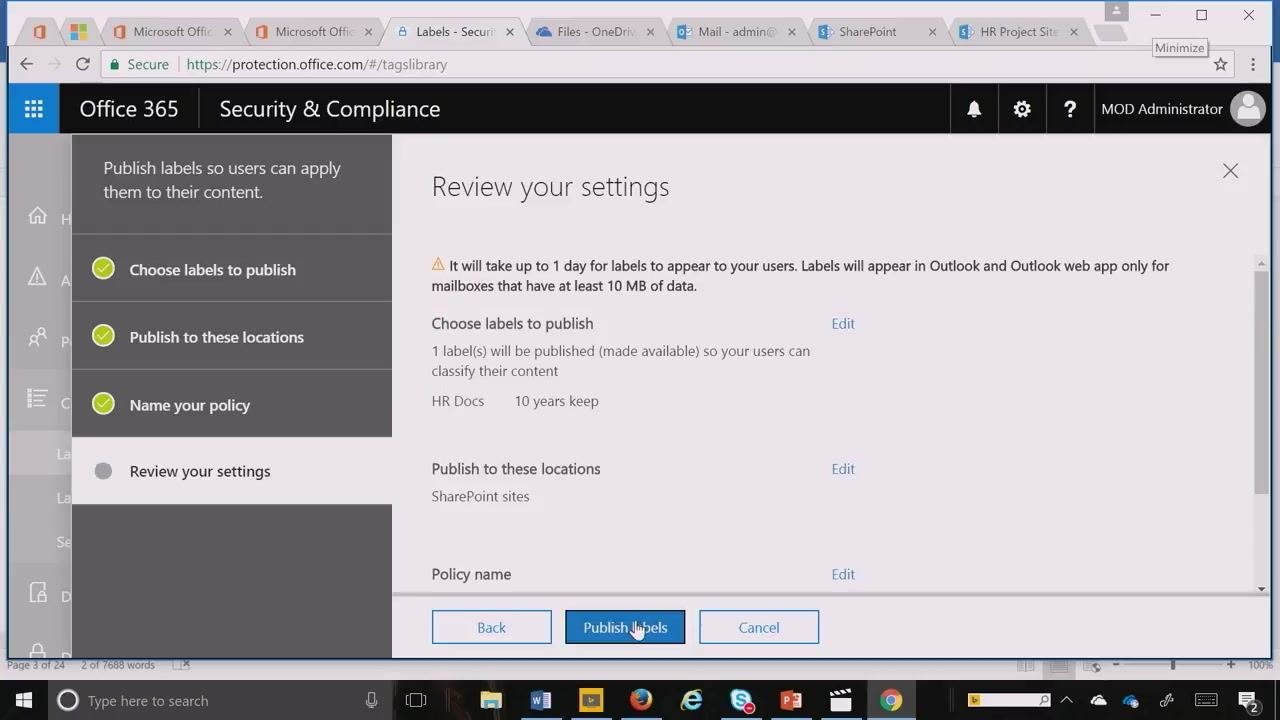This screenshot has height=720, width=1280.
Task: Zoom in with Word's plus button
Action: (1231, 665)
